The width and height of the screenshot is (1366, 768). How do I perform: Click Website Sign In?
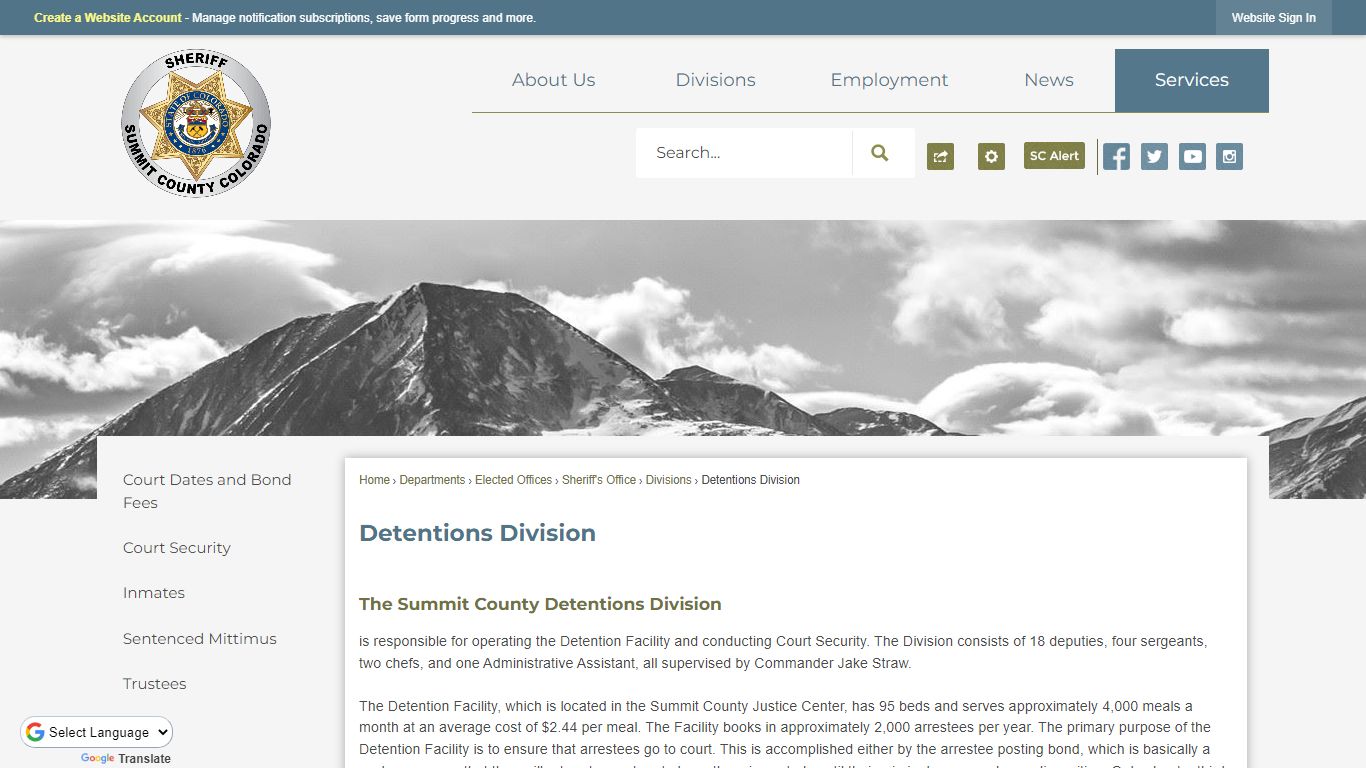pyautogui.click(x=1273, y=17)
